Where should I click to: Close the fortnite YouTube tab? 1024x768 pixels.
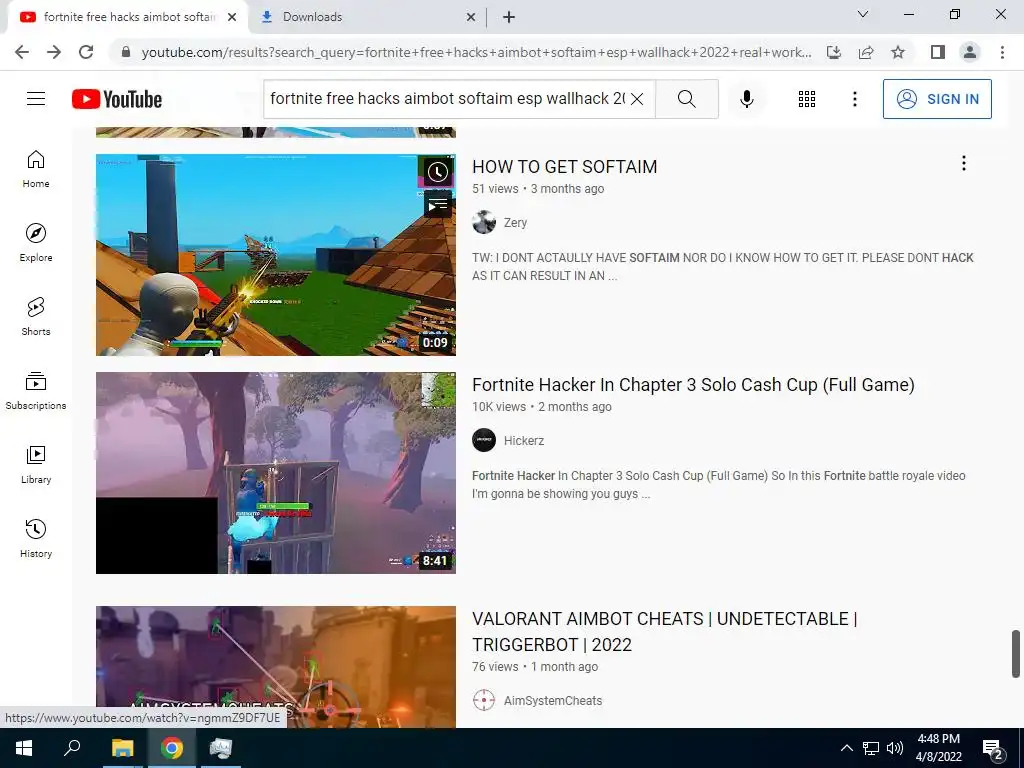pyautogui.click(x=232, y=18)
